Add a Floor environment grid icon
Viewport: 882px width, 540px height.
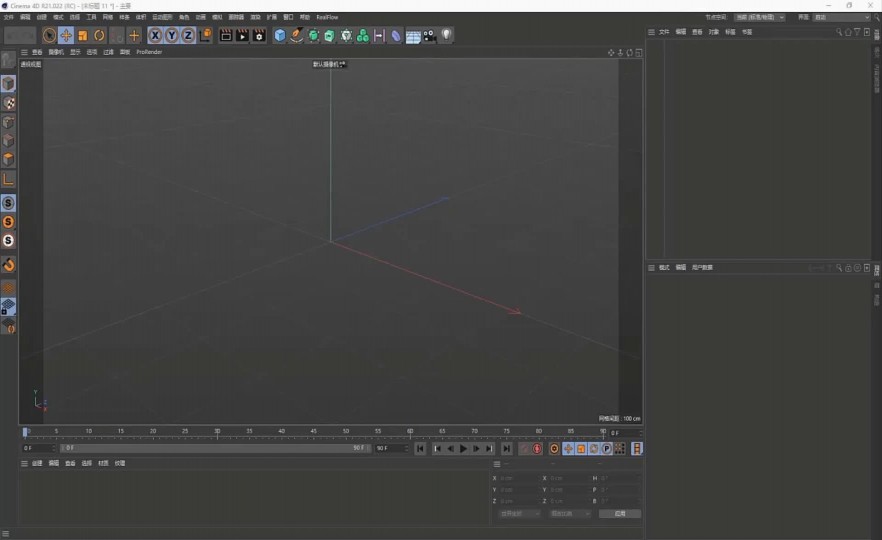(x=413, y=37)
